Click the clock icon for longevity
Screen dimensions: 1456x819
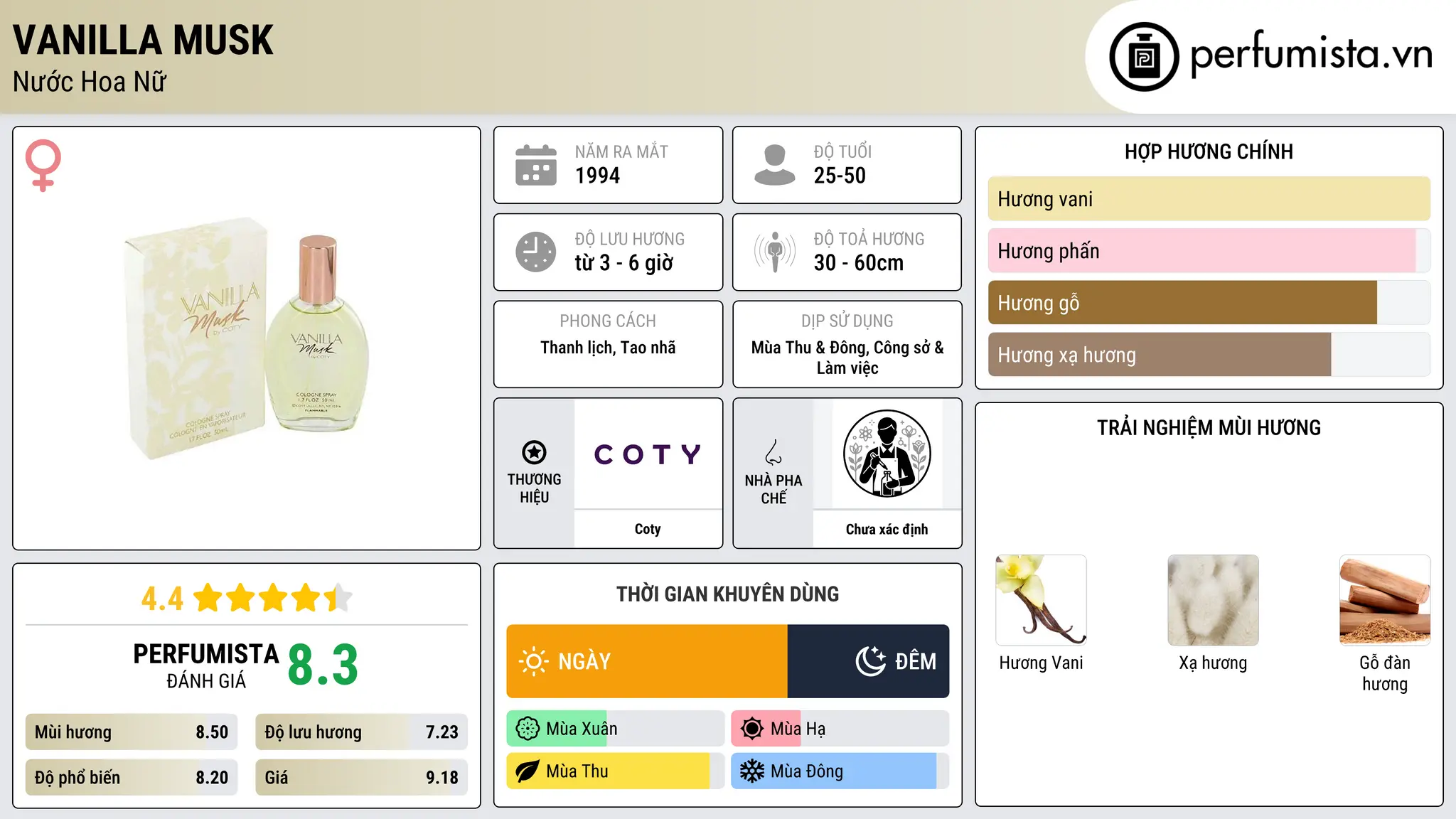(536, 252)
